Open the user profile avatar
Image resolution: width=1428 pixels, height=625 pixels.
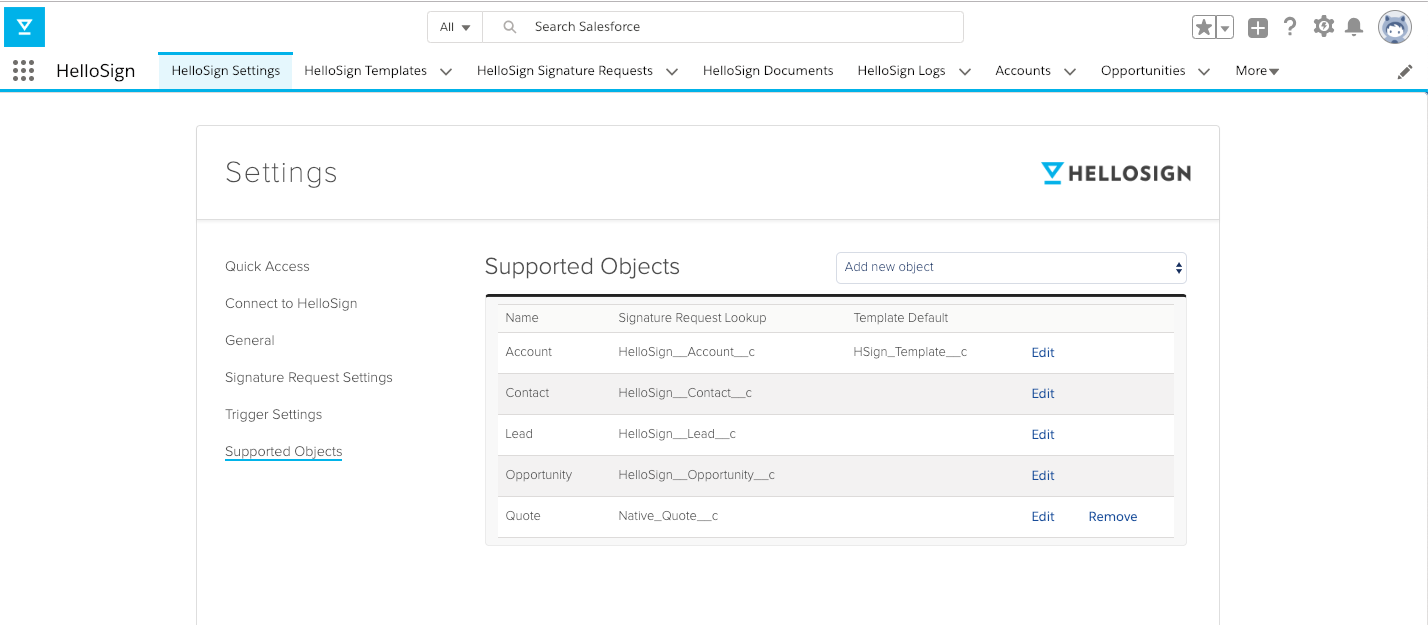1395,27
